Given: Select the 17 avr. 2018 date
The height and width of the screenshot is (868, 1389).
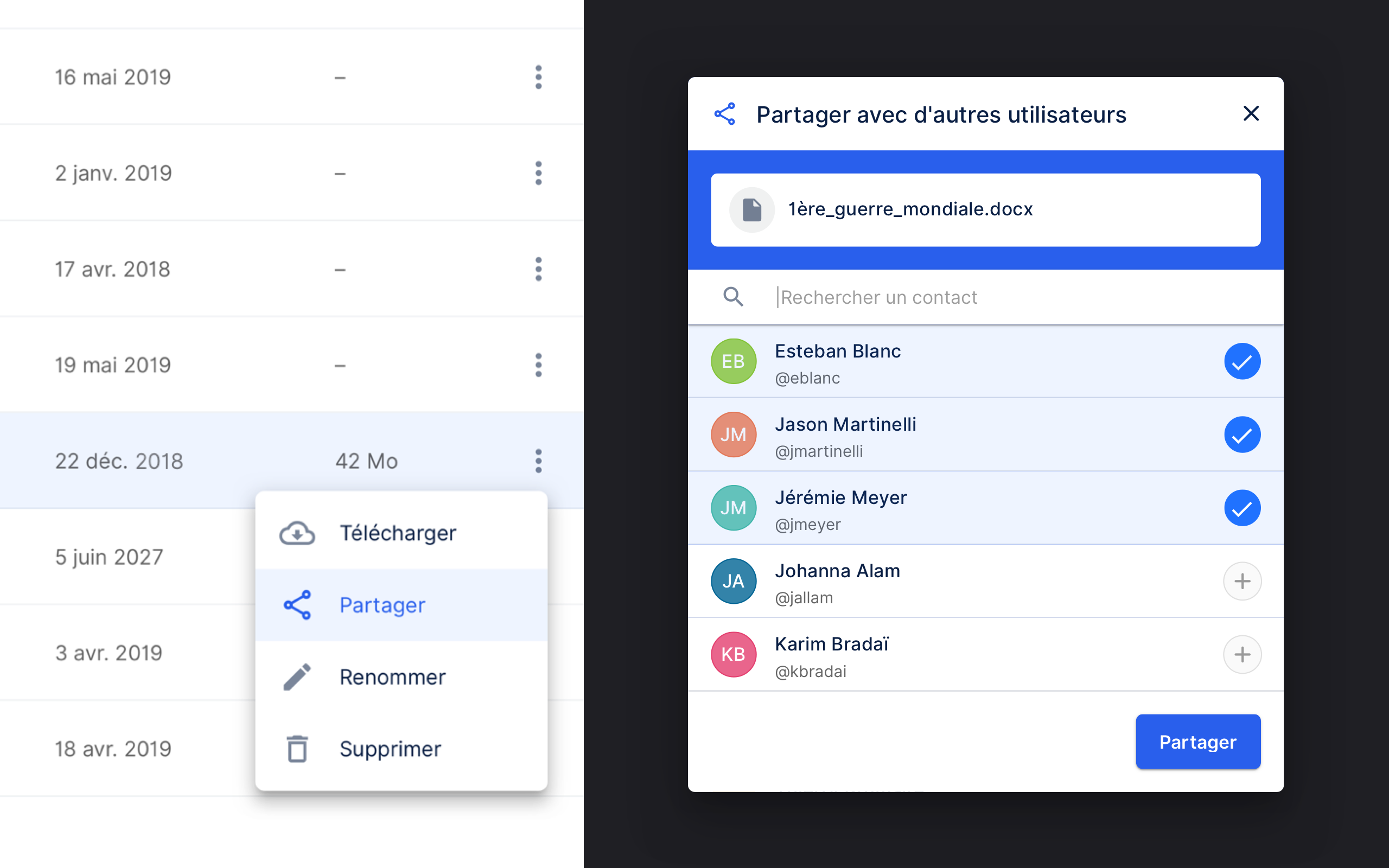Looking at the screenshot, I should 112,269.
